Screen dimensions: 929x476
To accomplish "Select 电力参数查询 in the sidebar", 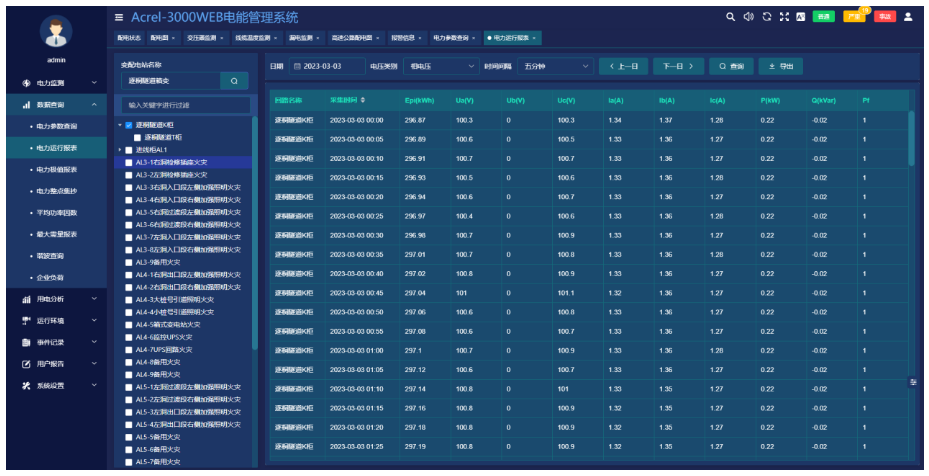I will 56,126.
